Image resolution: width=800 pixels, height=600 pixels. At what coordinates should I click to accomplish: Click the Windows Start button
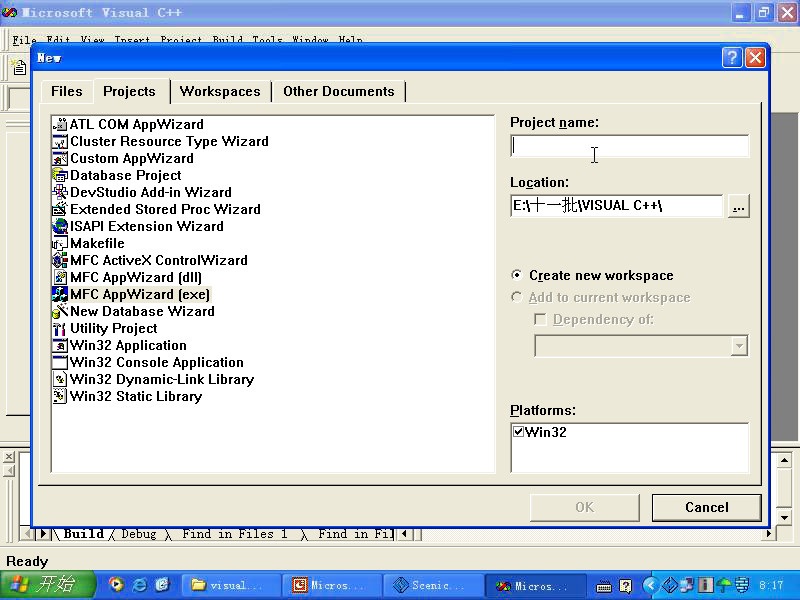pyautogui.click(x=47, y=585)
